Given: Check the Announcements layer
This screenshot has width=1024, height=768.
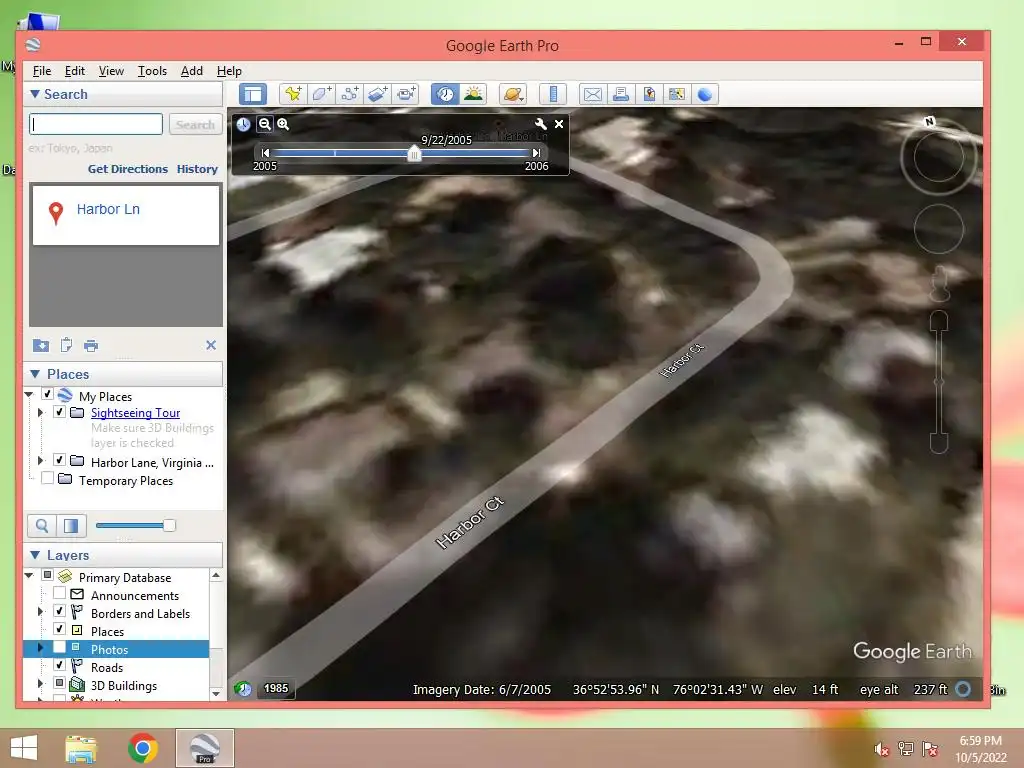Looking at the screenshot, I should pos(59,593).
